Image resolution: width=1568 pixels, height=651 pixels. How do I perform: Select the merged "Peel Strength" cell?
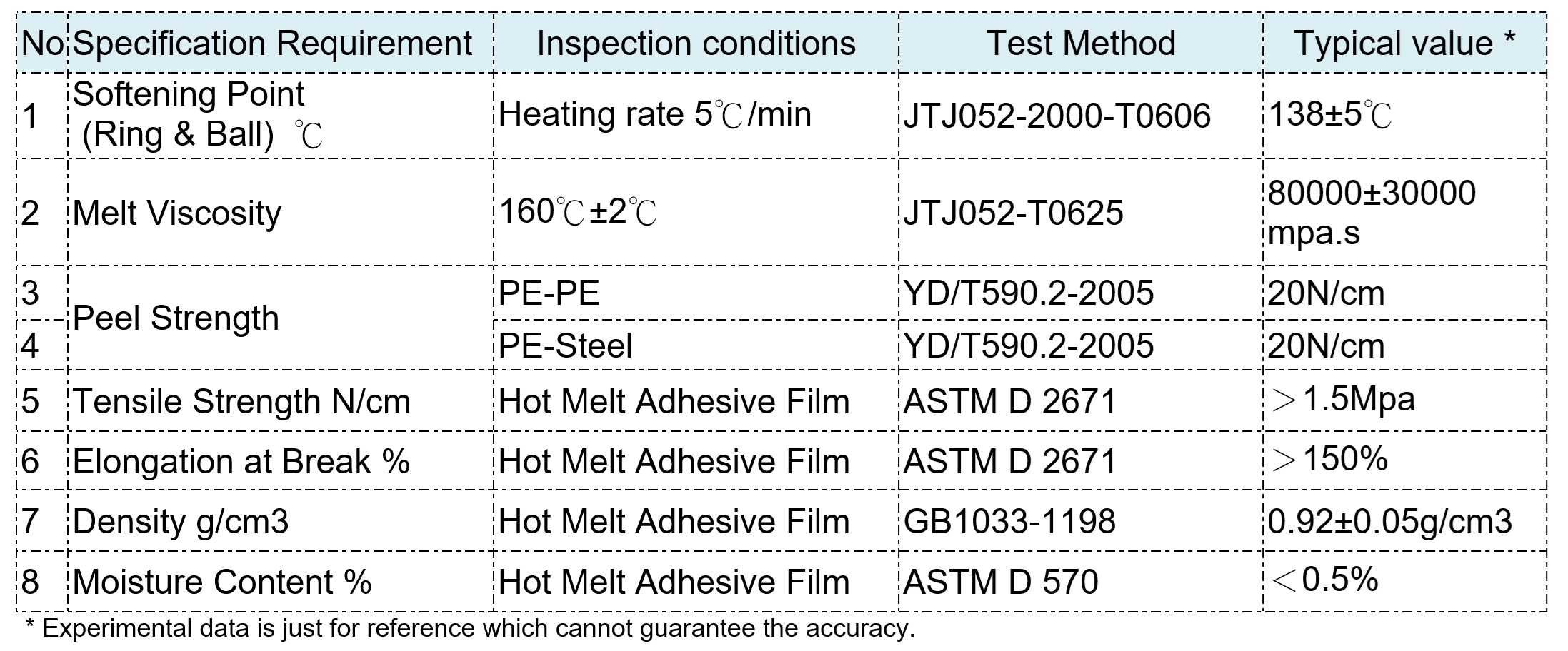pos(176,318)
